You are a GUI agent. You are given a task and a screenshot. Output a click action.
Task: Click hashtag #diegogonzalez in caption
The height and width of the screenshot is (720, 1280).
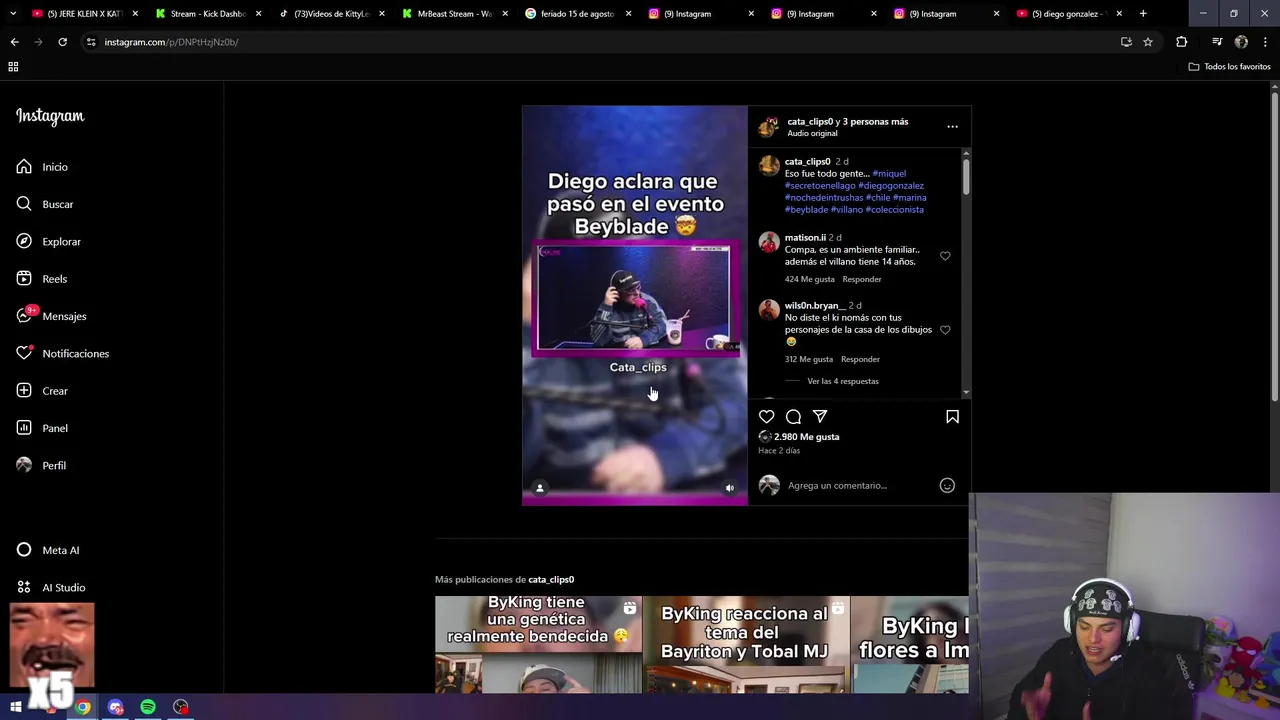[891, 186]
